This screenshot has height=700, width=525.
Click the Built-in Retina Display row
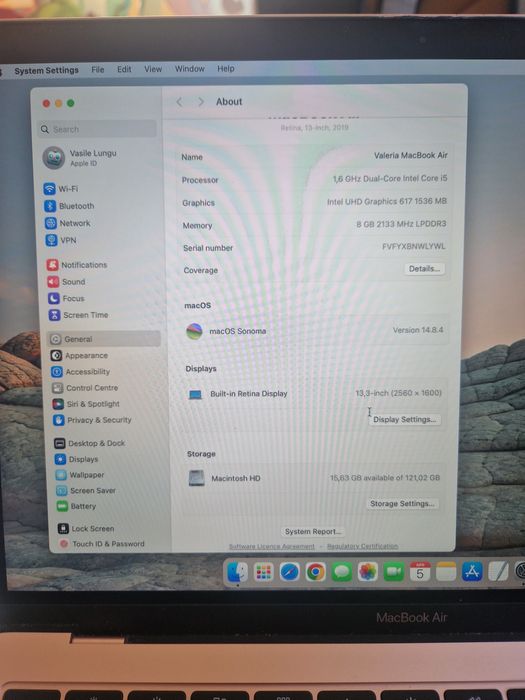tap(314, 393)
